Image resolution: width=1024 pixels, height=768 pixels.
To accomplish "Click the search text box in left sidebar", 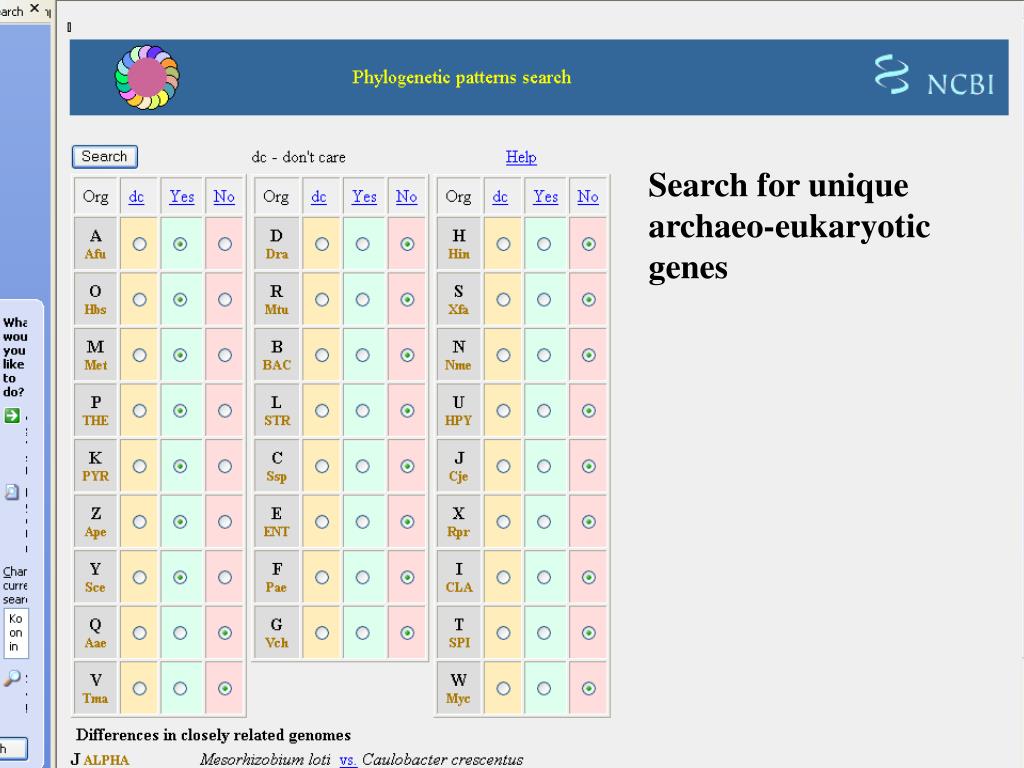I will click(16, 633).
